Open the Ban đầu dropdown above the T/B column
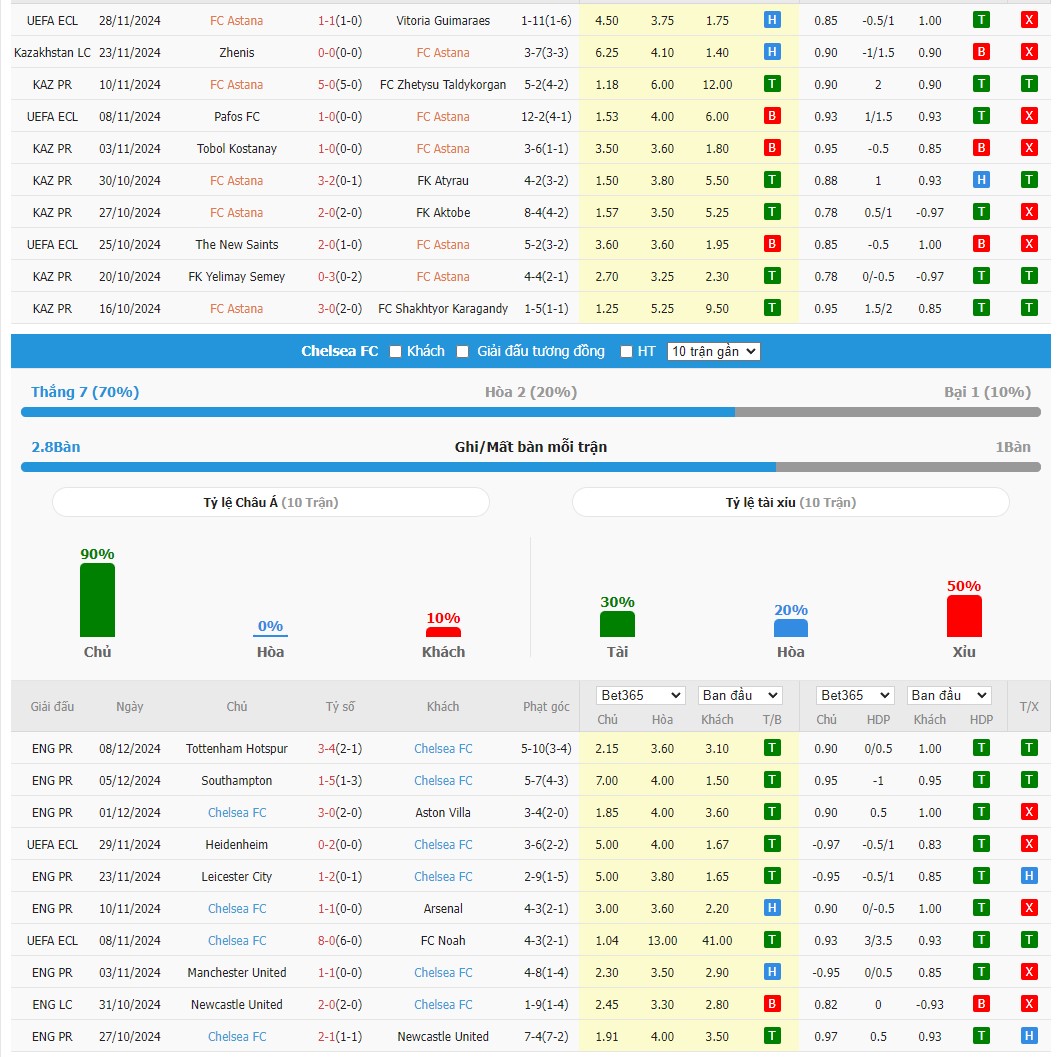This screenshot has height=1057, width=1061. [x=740, y=696]
